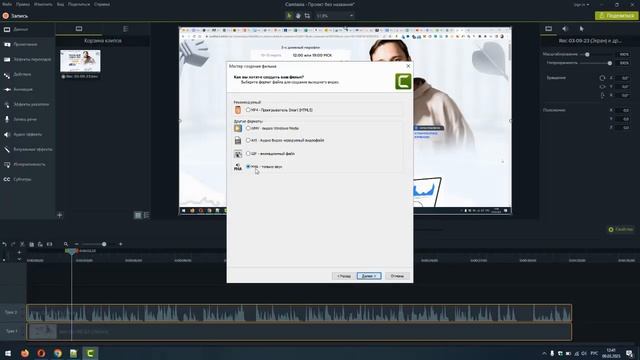Choose MP4 Smart Player (HTML5) radio option

(248, 110)
